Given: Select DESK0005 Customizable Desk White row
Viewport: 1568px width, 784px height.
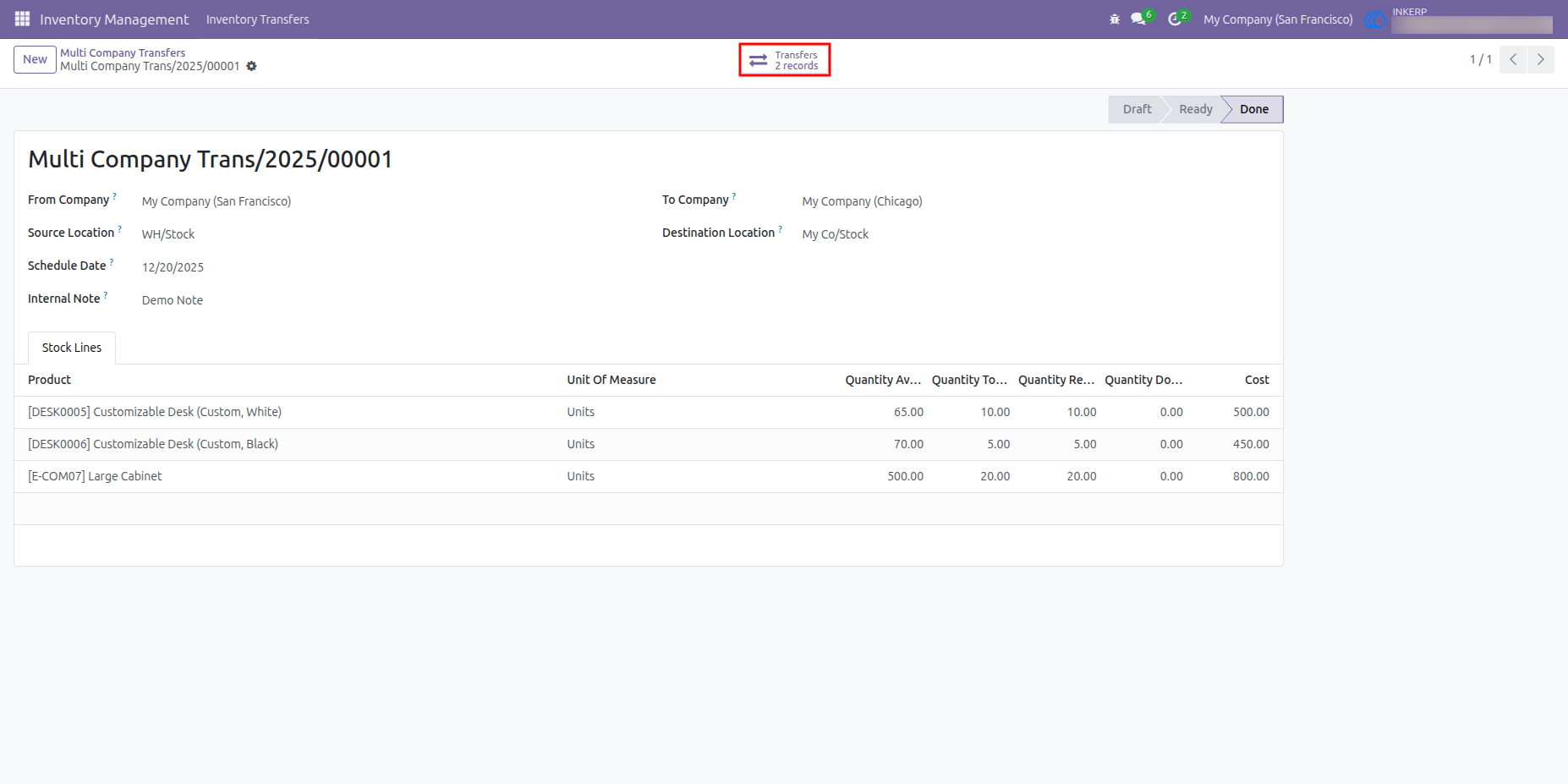Looking at the screenshot, I should [649, 412].
